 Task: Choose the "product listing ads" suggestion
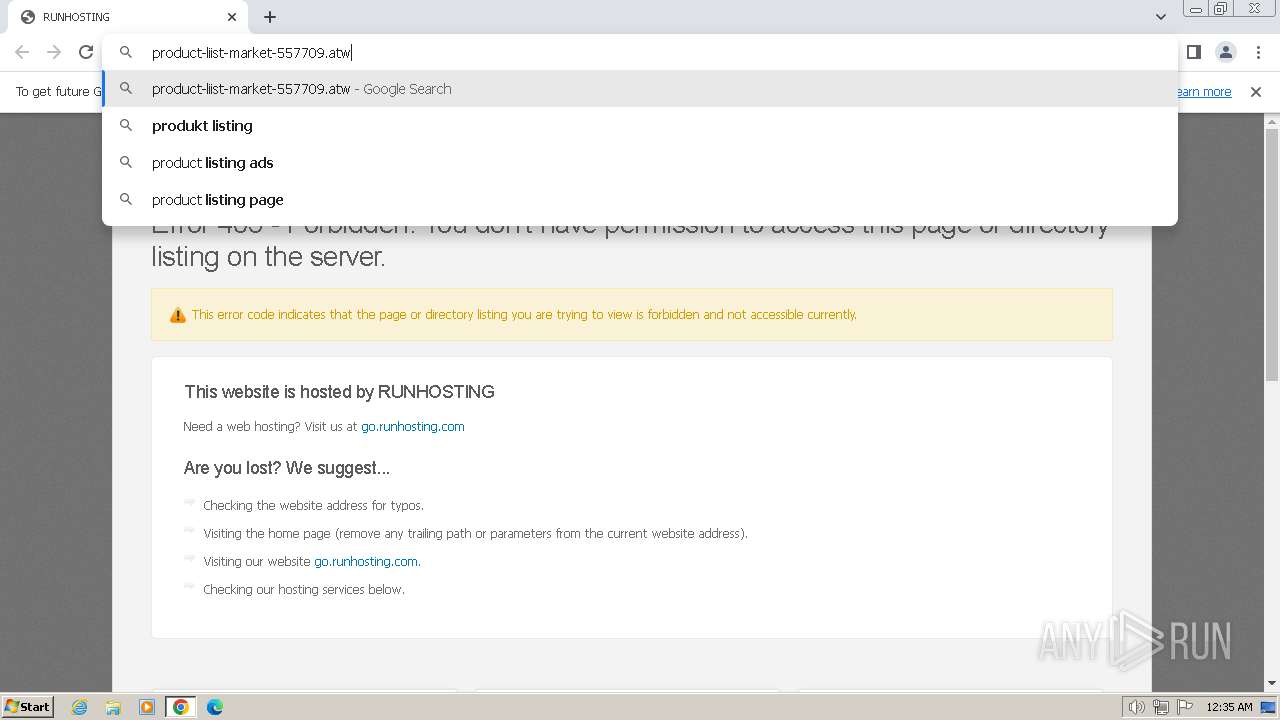tap(640, 163)
